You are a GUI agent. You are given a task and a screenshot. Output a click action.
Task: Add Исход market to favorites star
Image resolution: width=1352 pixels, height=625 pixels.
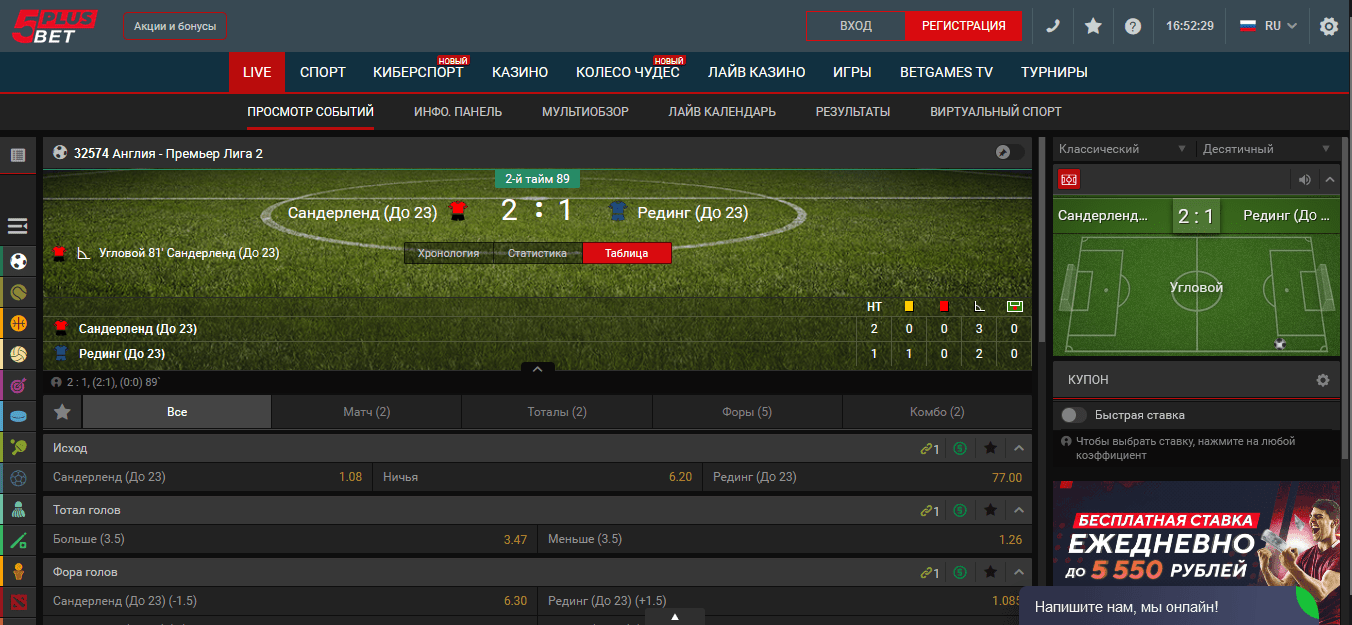990,448
